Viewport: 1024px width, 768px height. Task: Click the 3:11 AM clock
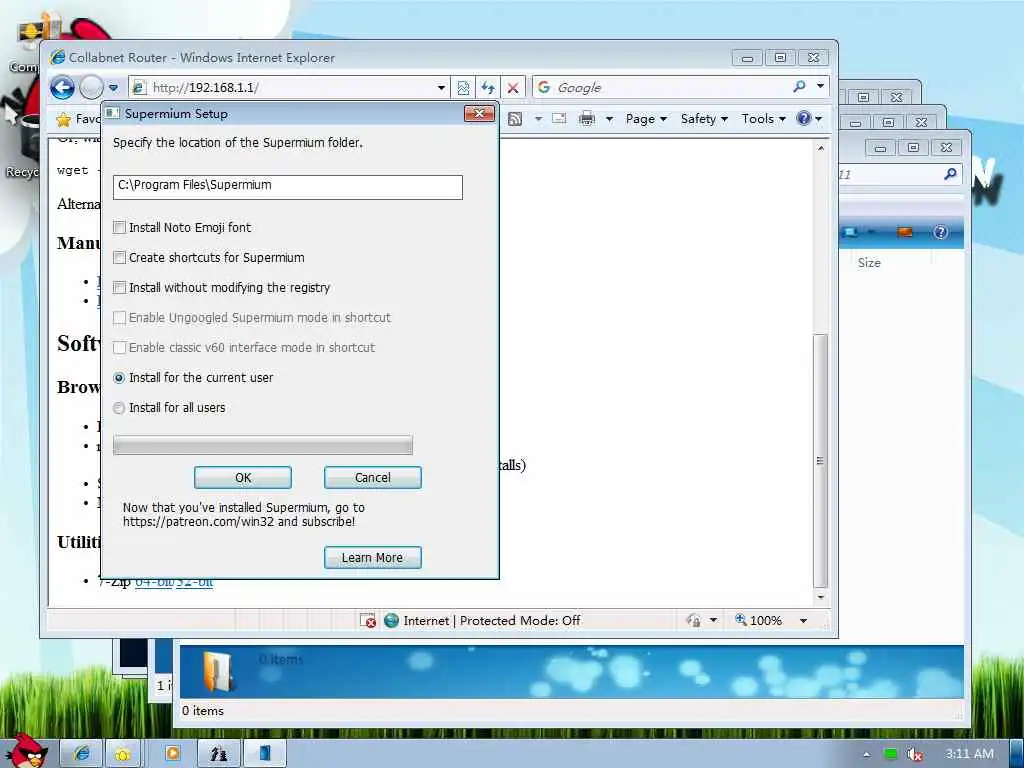coord(970,754)
